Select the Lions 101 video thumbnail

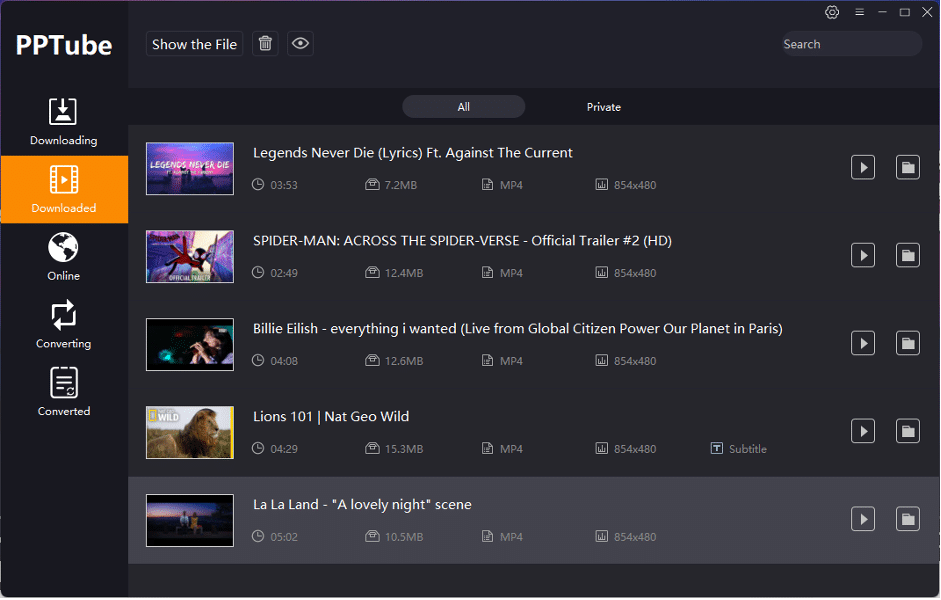coord(189,432)
